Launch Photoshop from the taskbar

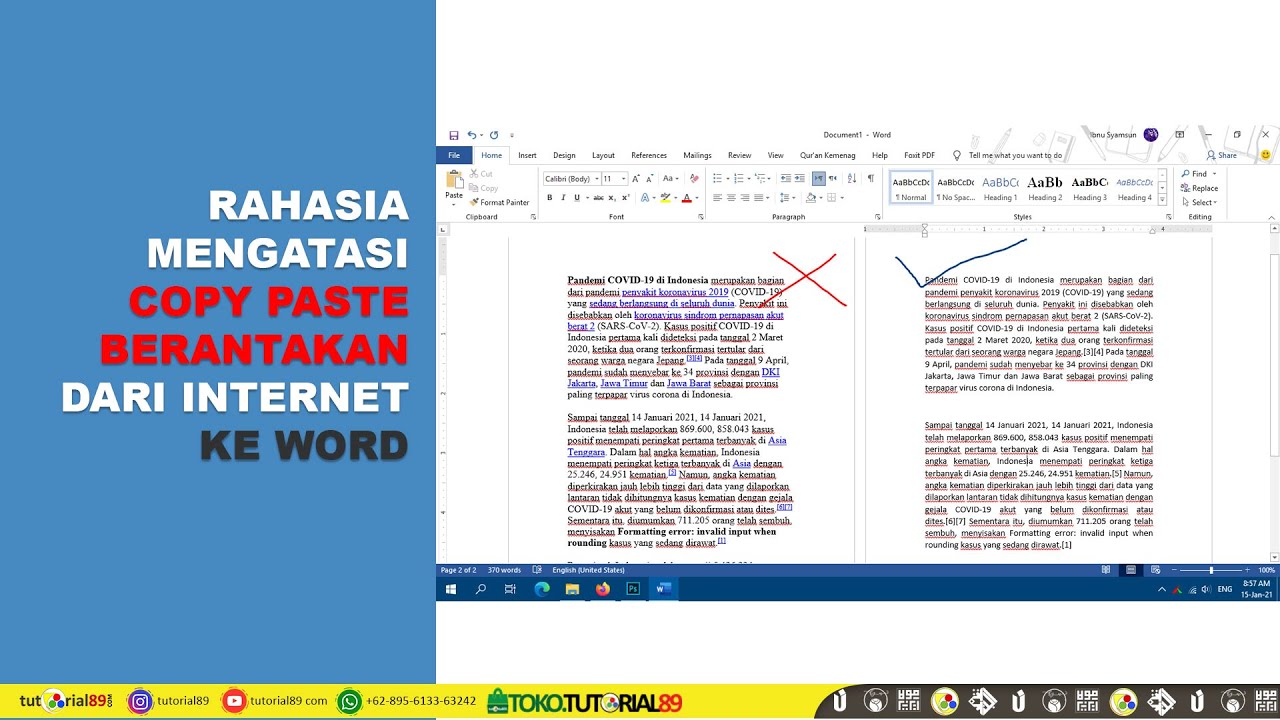pyautogui.click(x=632, y=589)
